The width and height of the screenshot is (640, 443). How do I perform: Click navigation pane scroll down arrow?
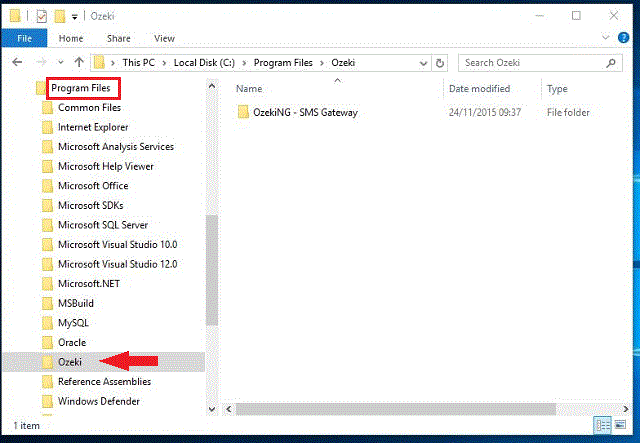212,409
